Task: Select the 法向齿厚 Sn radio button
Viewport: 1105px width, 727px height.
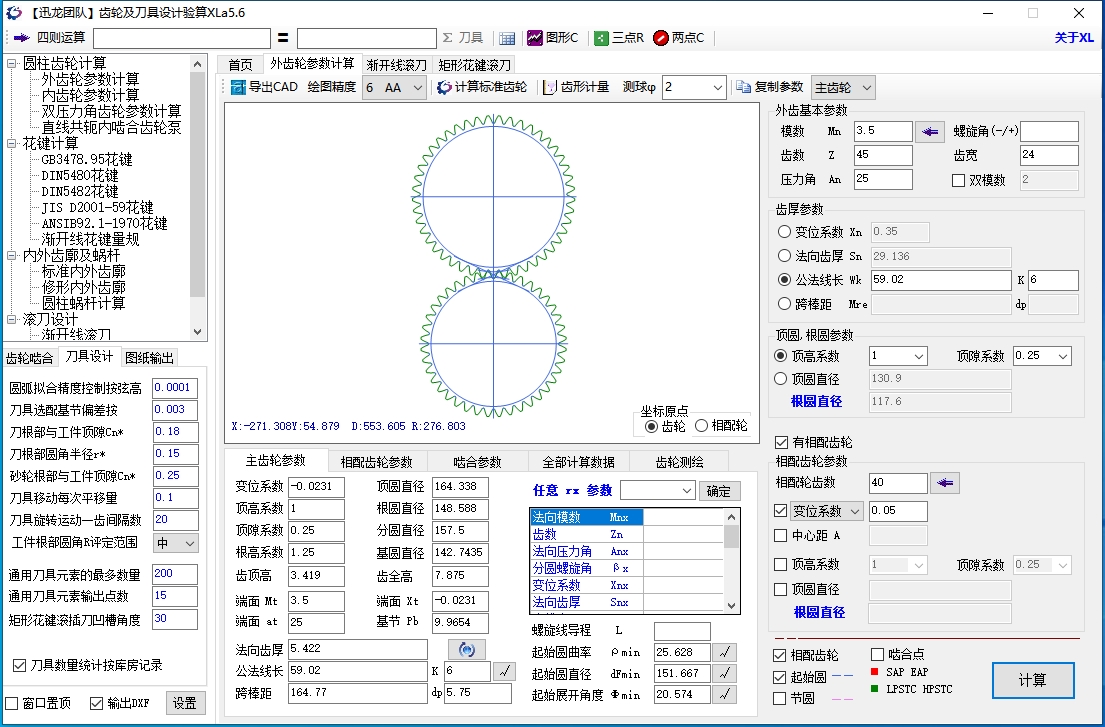Action: (784, 256)
